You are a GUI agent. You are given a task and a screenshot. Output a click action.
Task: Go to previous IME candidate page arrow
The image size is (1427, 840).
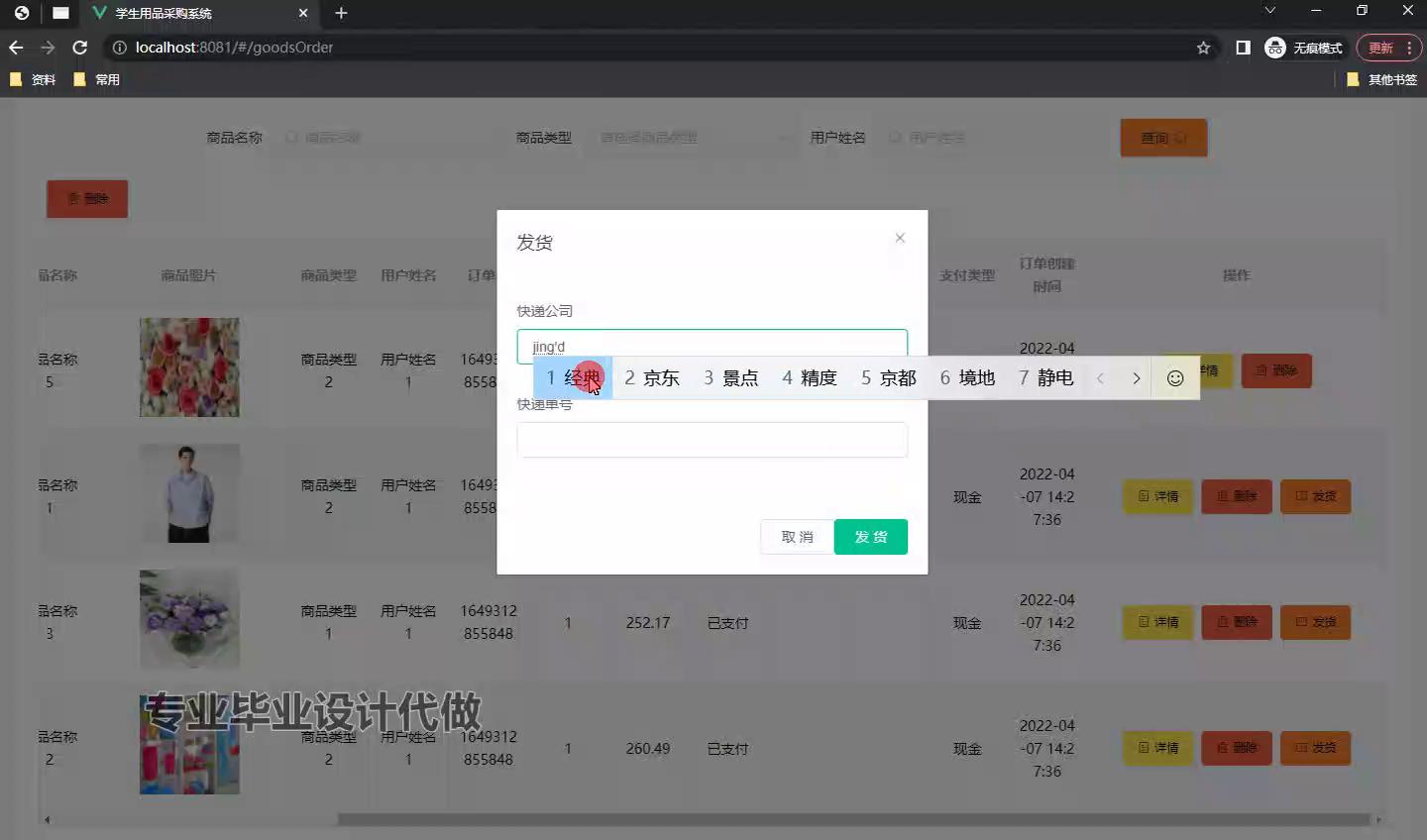1100,378
